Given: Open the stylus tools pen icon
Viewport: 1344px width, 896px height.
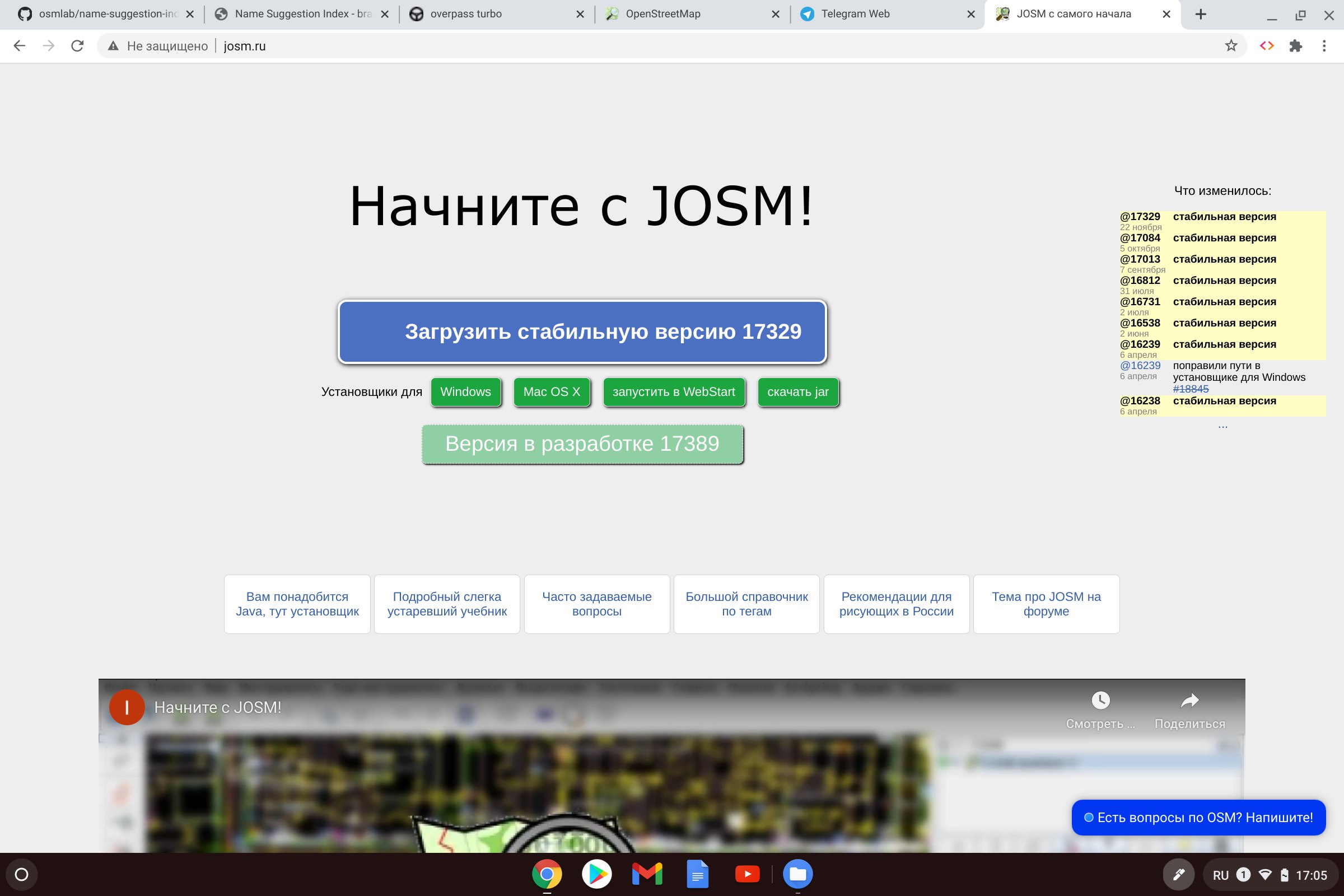Looking at the screenshot, I should (x=1179, y=874).
